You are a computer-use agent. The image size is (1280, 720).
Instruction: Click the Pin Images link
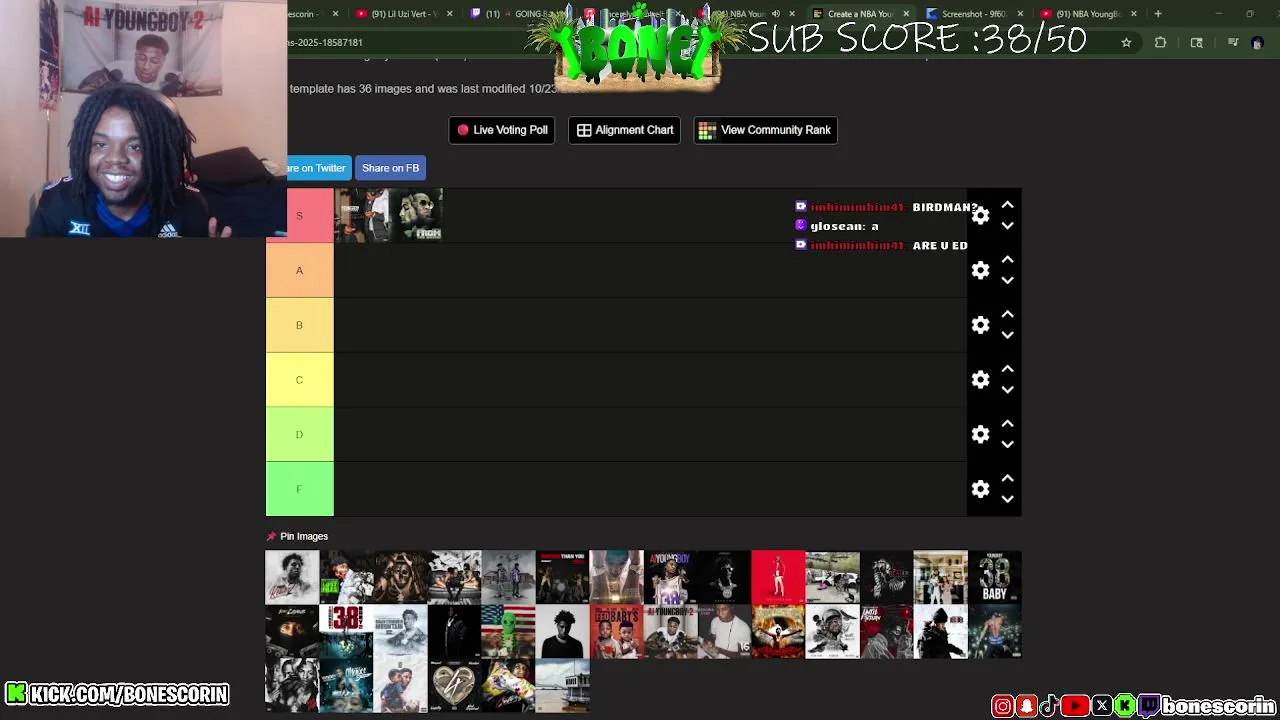coord(304,537)
